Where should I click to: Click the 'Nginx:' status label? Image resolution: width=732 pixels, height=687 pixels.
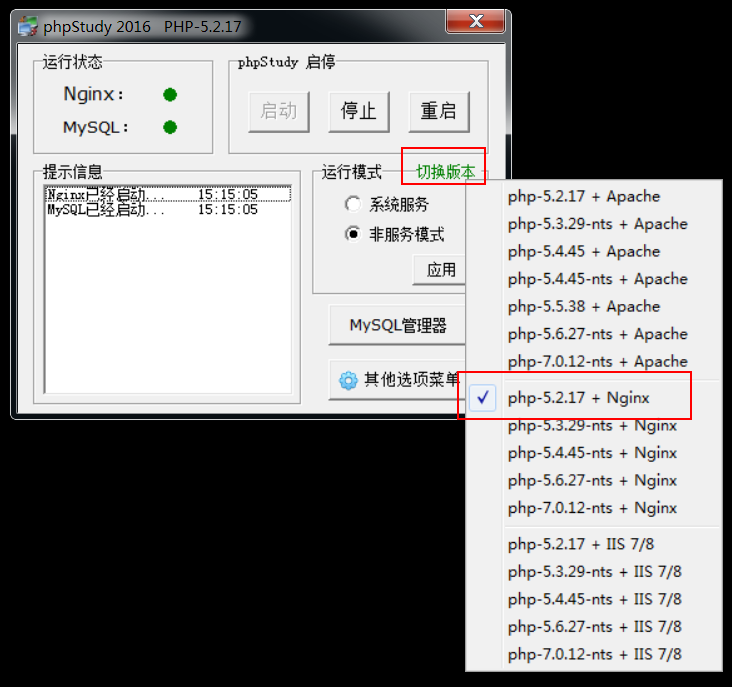tap(93, 94)
